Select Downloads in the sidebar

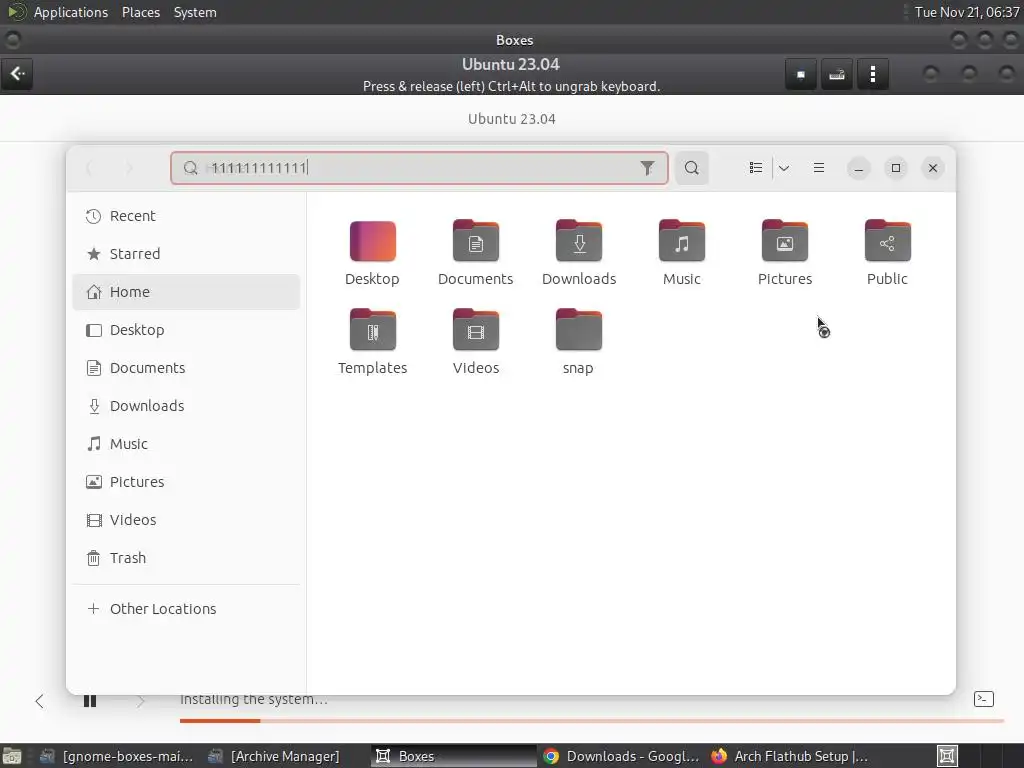[x=186, y=406]
